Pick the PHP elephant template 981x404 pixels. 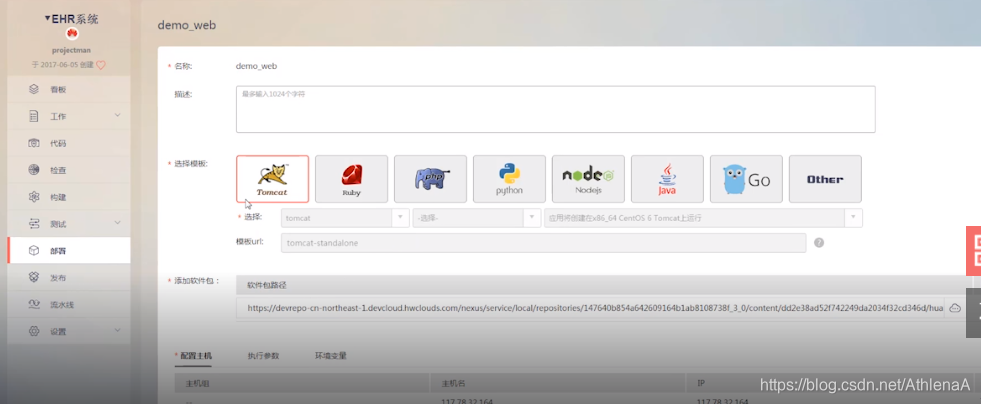coord(430,179)
